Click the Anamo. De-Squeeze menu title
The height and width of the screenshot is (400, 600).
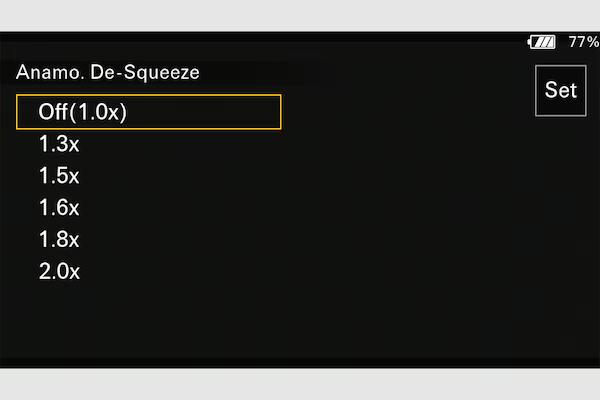pos(108,72)
